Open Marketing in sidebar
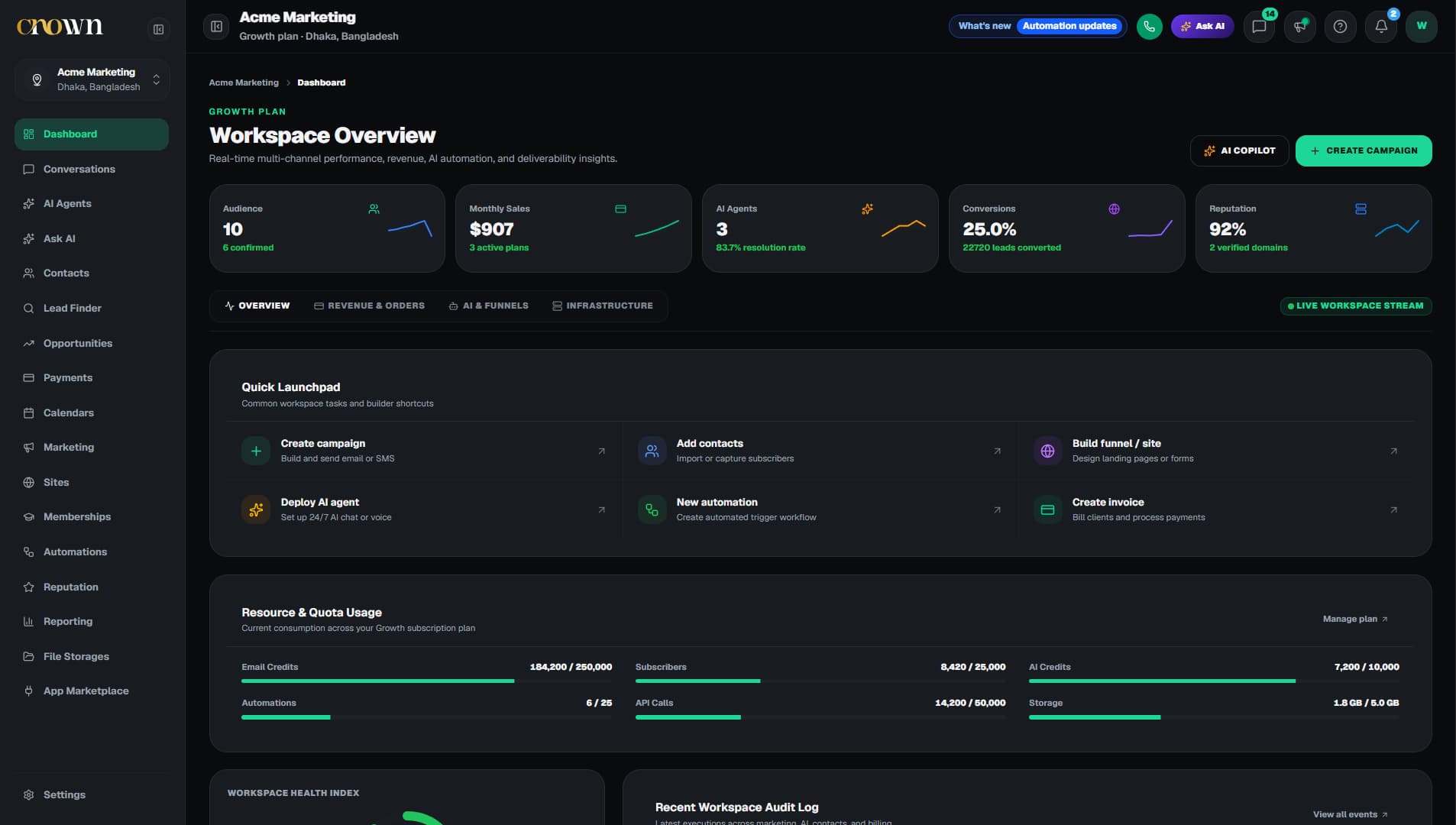1456x825 pixels. point(92,447)
